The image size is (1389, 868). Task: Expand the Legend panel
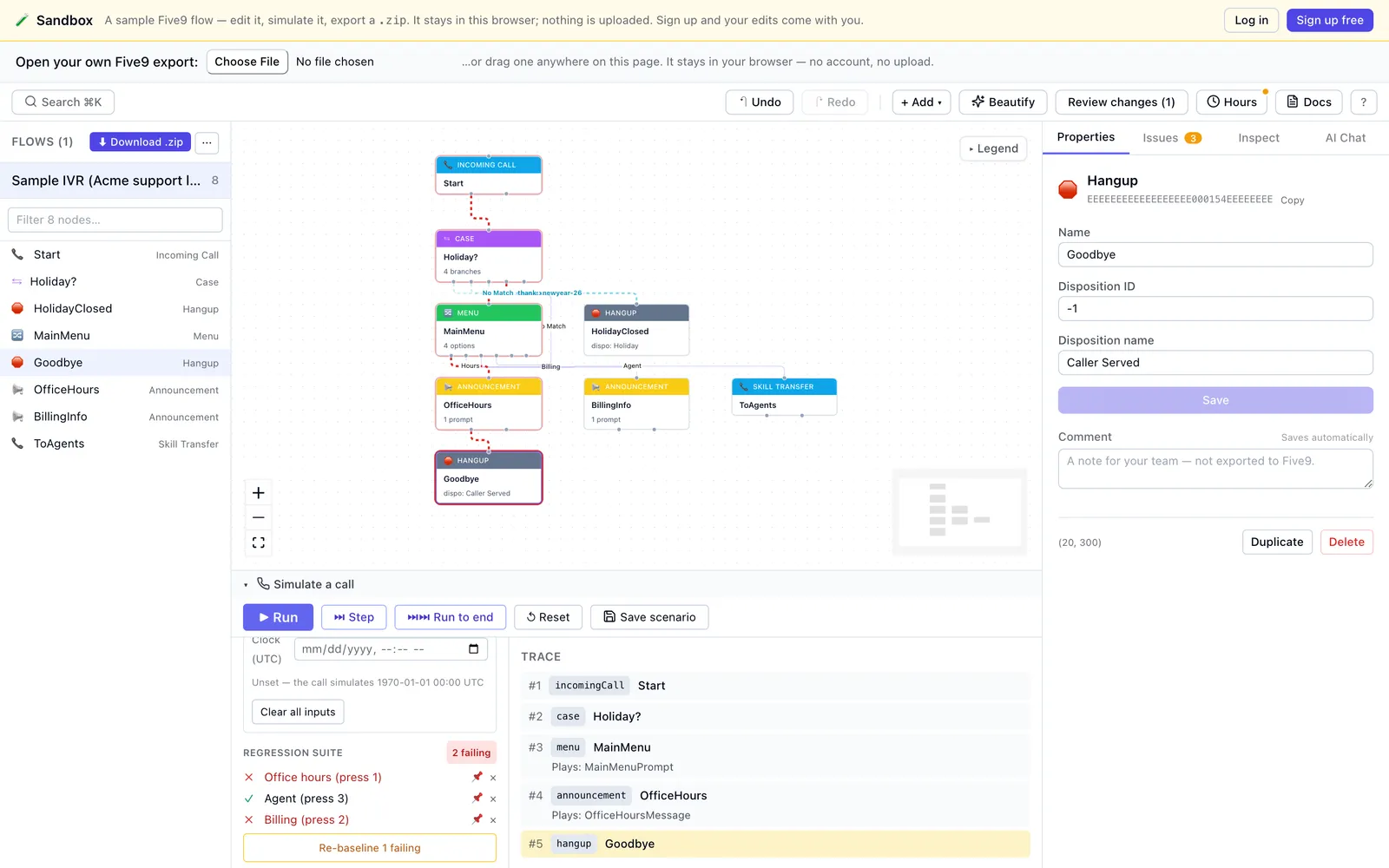click(993, 148)
